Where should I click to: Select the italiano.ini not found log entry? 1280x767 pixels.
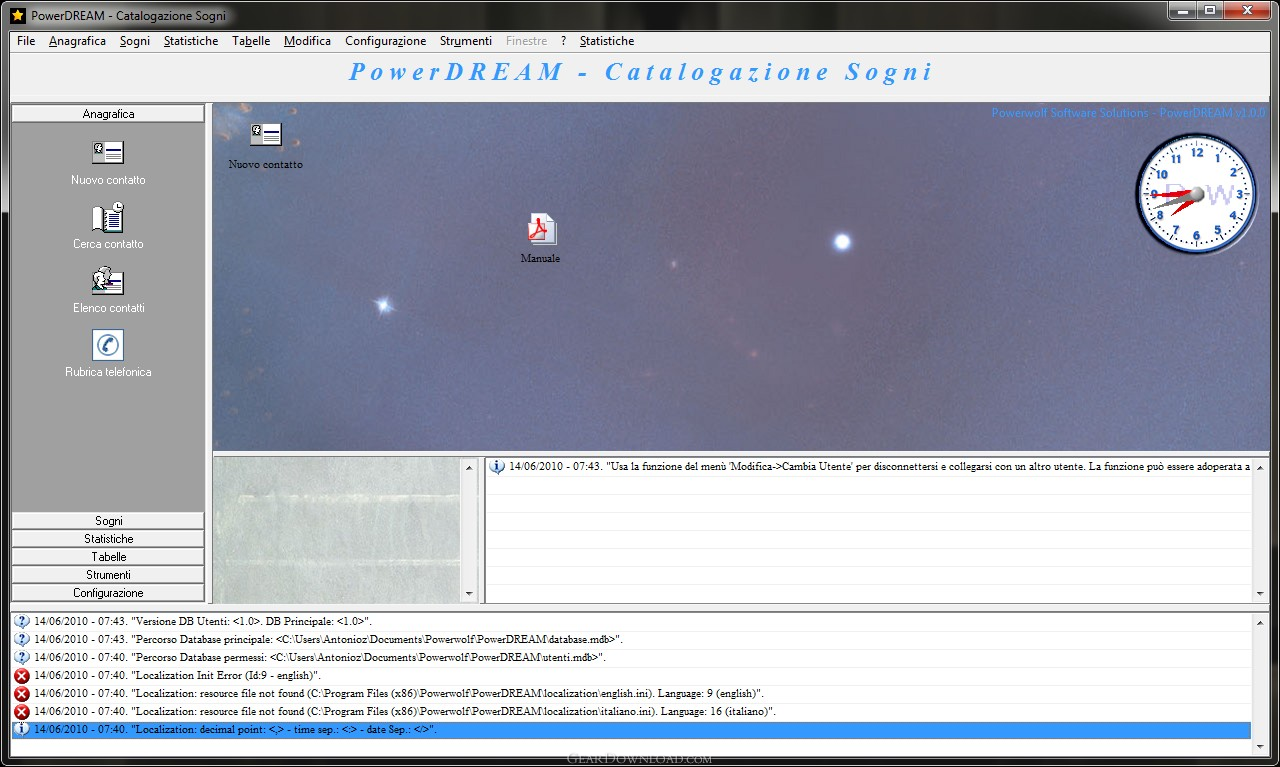tap(632, 711)
